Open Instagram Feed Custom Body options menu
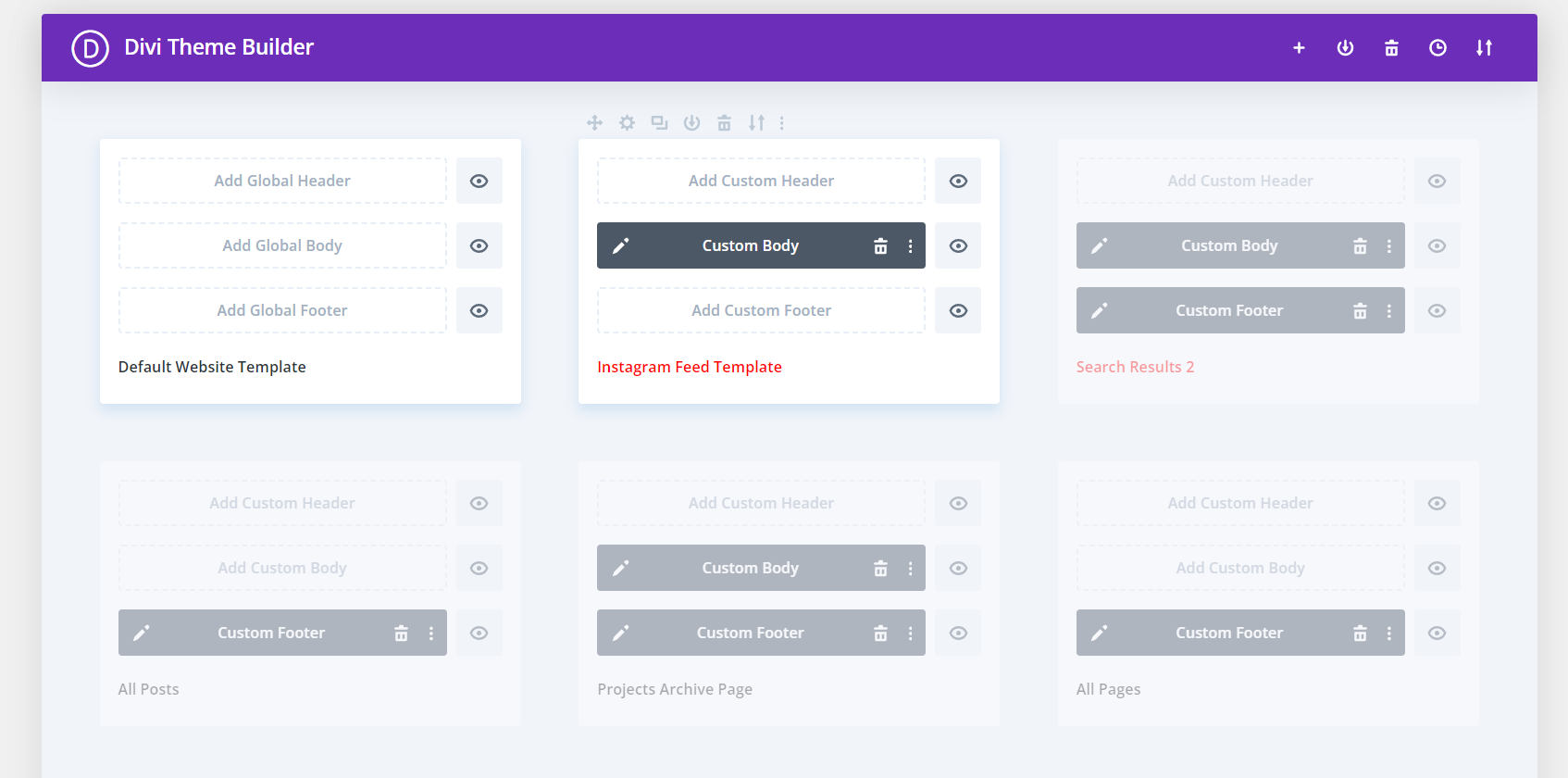This screenshot has height=778, width=1568. (910, 245)
